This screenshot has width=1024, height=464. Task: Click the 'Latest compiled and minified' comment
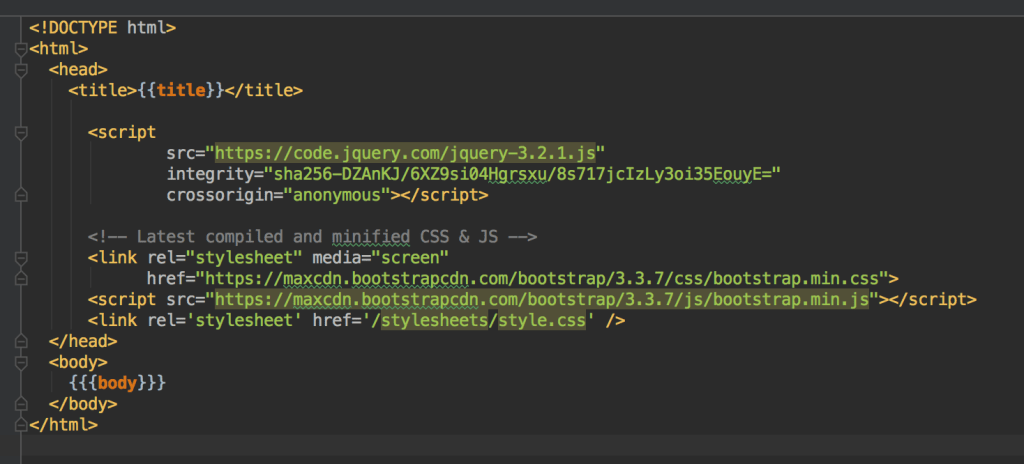(313, 237)
